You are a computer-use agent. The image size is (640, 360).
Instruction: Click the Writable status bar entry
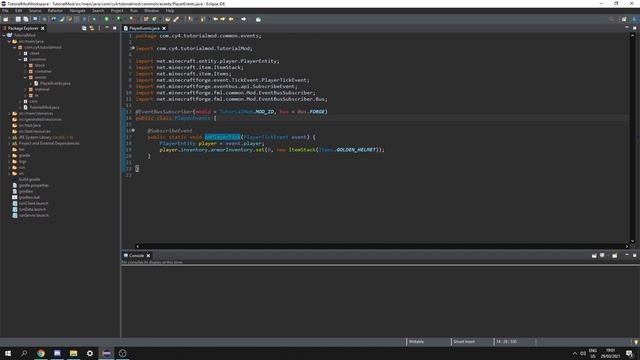(x=416, y=342)
